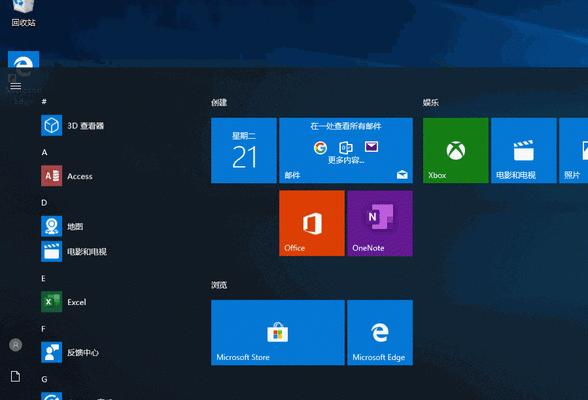Click '在一处查看所有邮件' text on Mail tile
Screen dimensions: 588x400
[346, 126]
